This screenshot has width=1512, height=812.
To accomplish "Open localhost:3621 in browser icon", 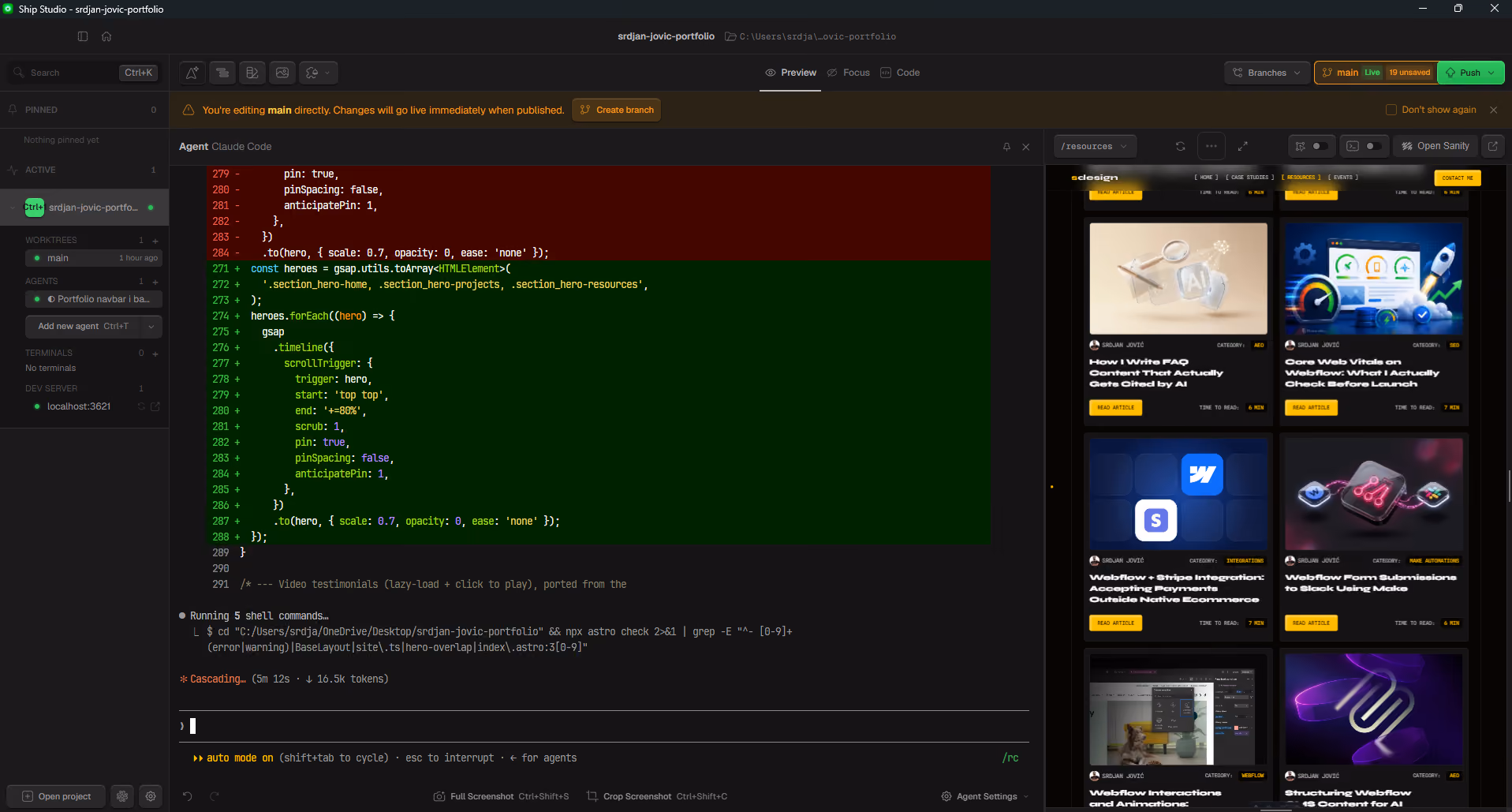I will click(x=155, y=406).
